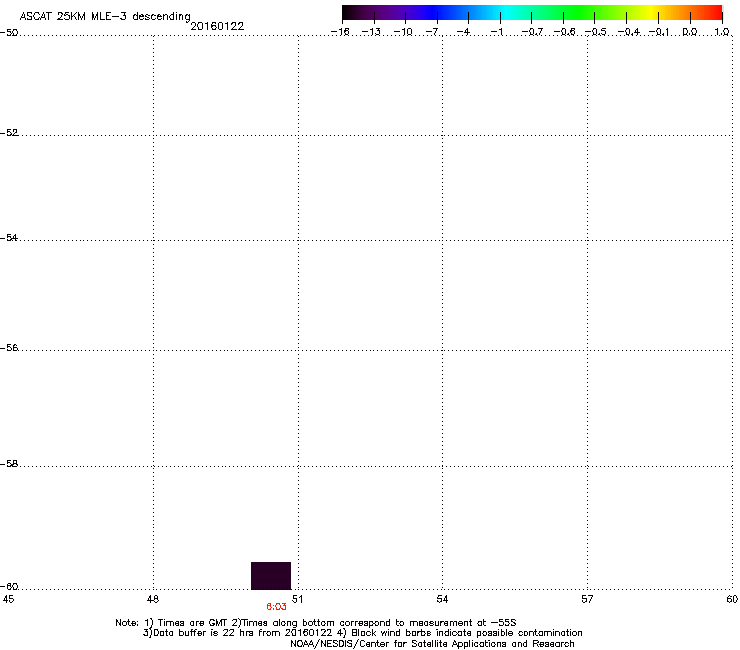Image resolution: width=740 pixels, height=650 pixels.
Task: Click the color bar label 0.0
Action: pos(690,32)
